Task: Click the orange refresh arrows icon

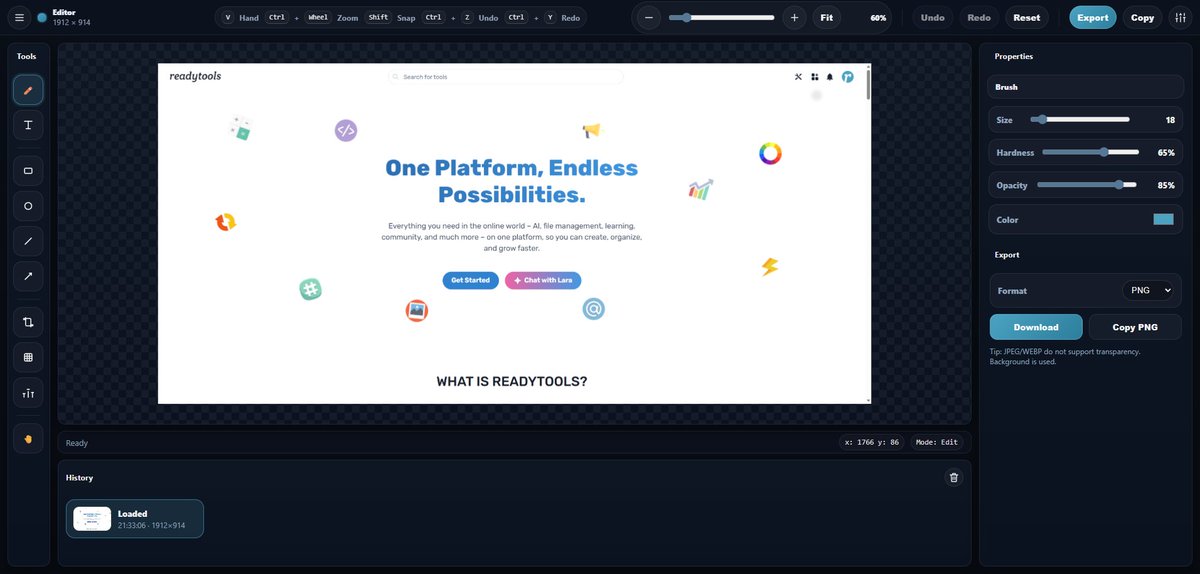Action: (x=226, y=222)
